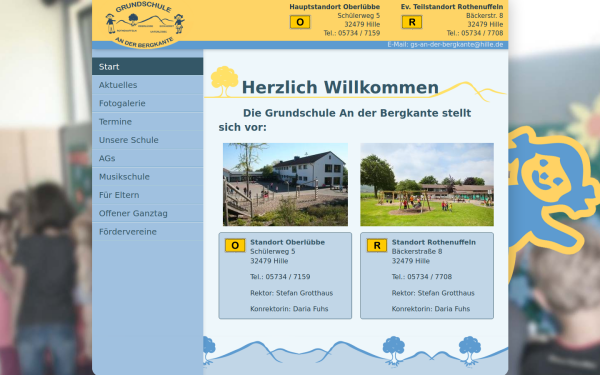Click the Standort Rothenuffeln title
This screenshot has width=600, height=375.
tap(434, 242)
